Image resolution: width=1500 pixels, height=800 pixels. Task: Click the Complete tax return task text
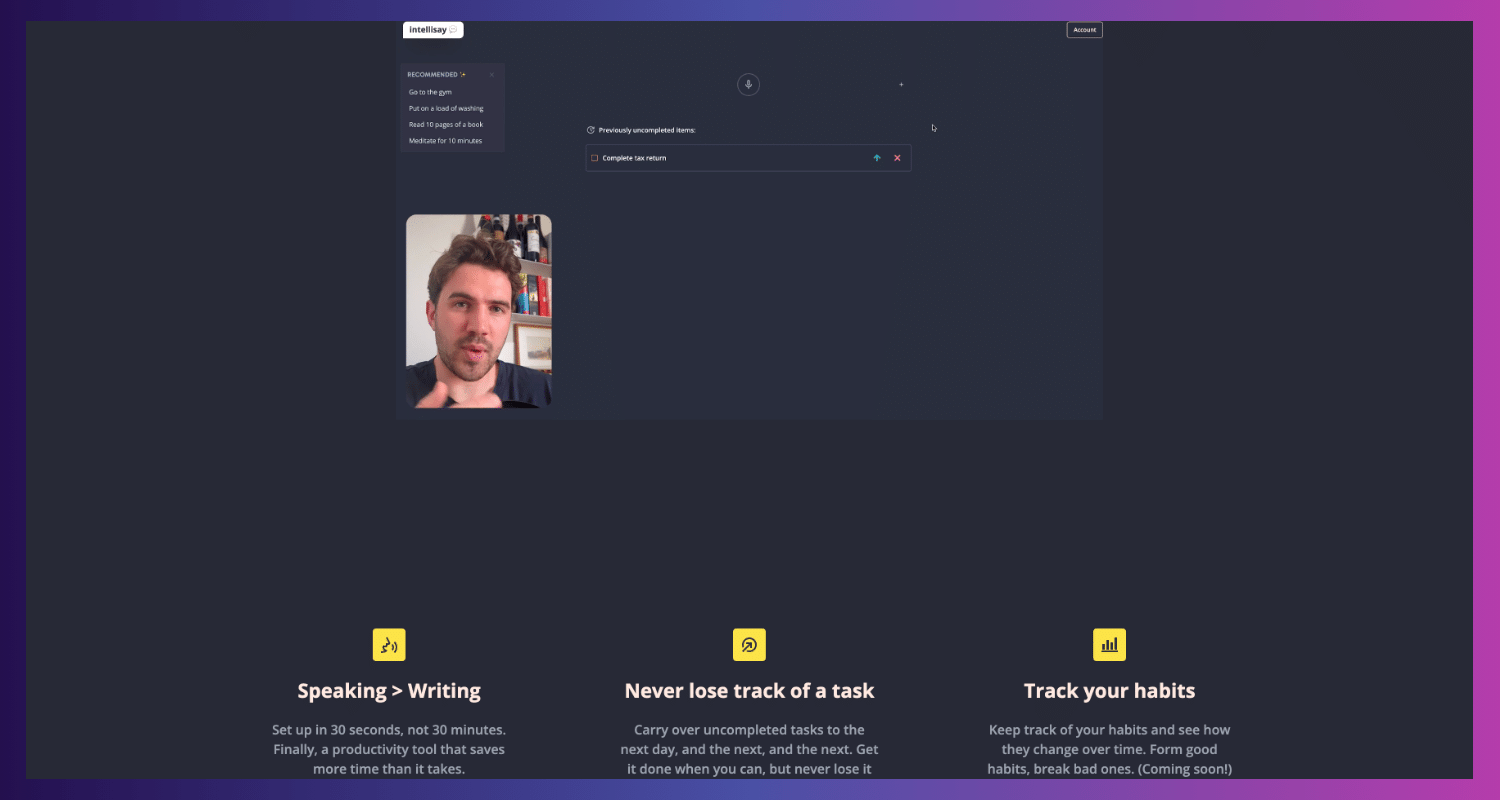(x=634, y=158)
